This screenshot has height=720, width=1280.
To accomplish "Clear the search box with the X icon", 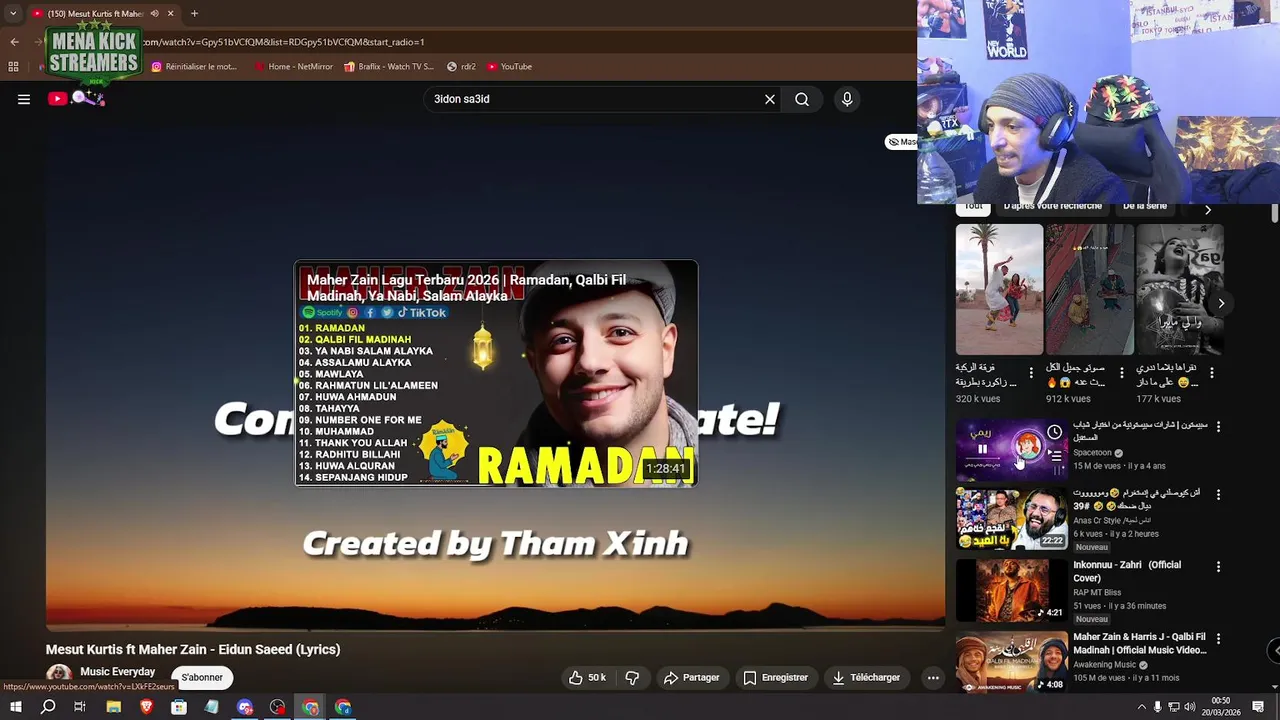I will [x=770, y=99].
